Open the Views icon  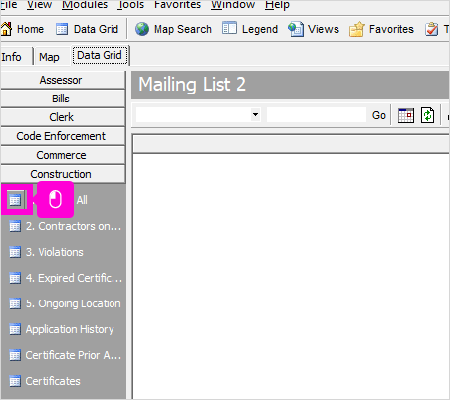296,29
